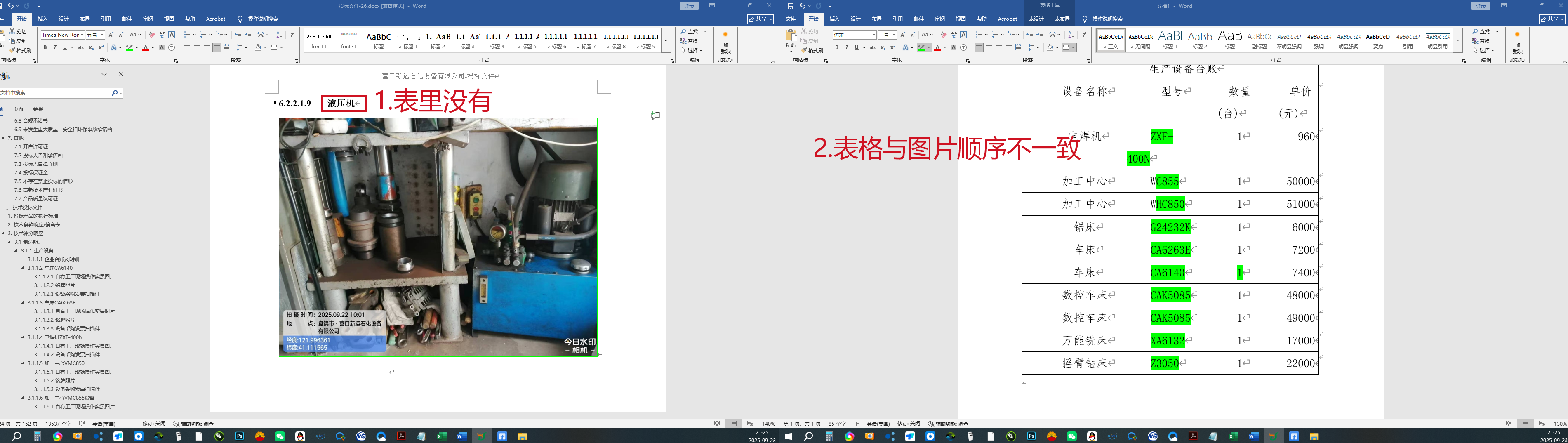
Task: Align text left in the right Word window
Action: point(979,47)
